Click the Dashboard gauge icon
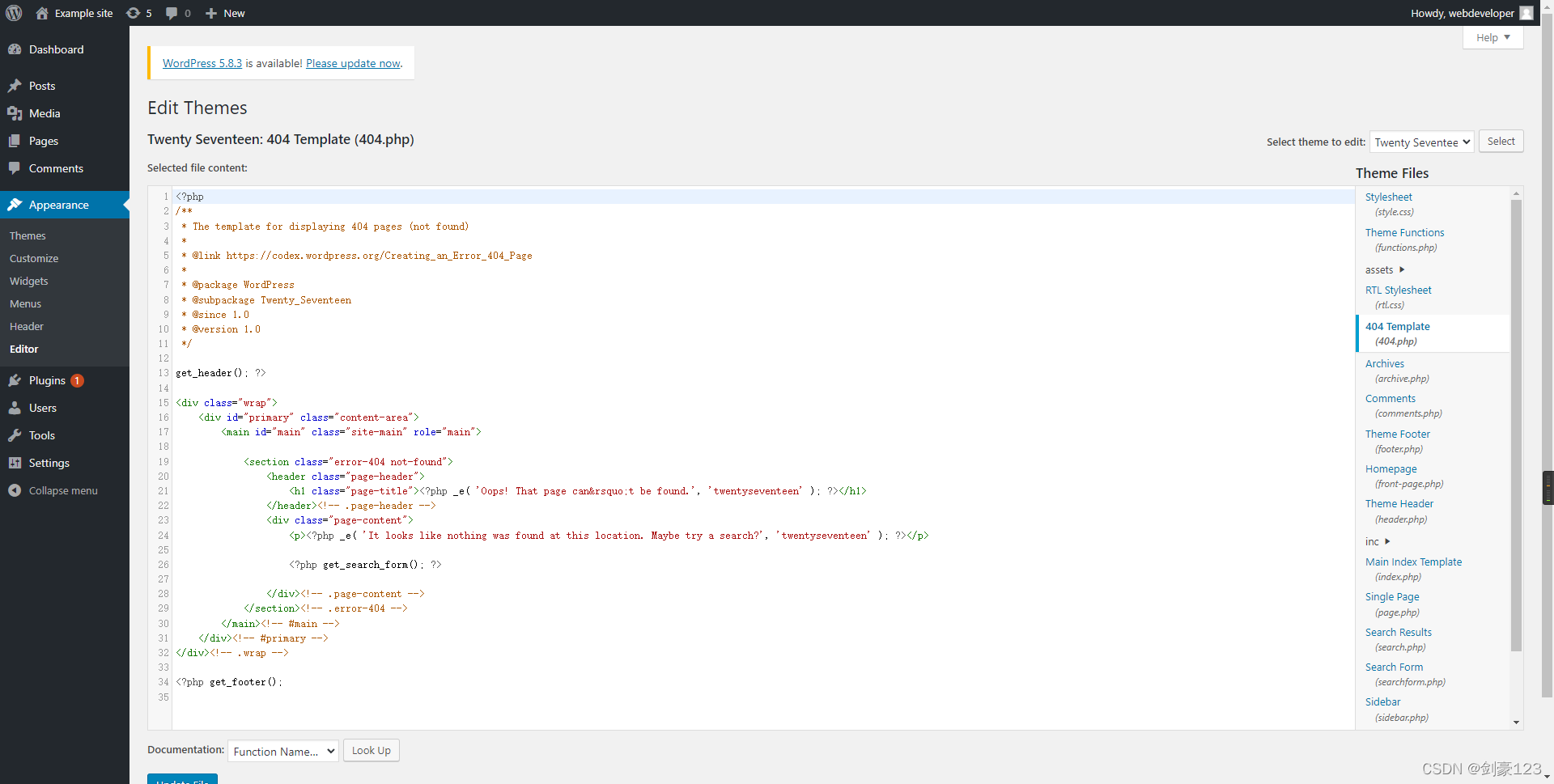 click(15, 49)
